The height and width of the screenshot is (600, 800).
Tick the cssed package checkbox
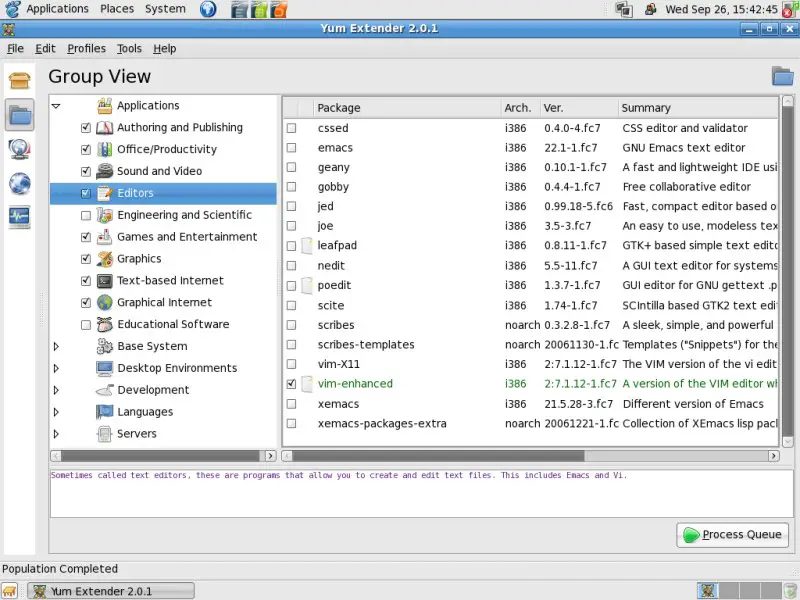(291, 128)
